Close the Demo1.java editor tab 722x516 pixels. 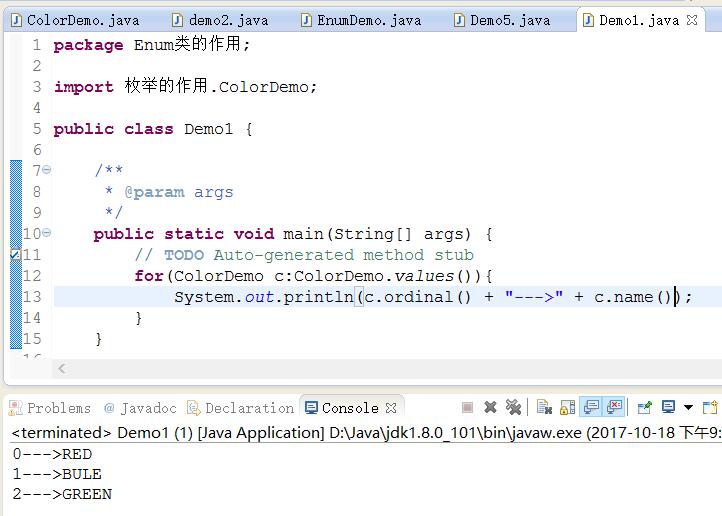point(692,20)
